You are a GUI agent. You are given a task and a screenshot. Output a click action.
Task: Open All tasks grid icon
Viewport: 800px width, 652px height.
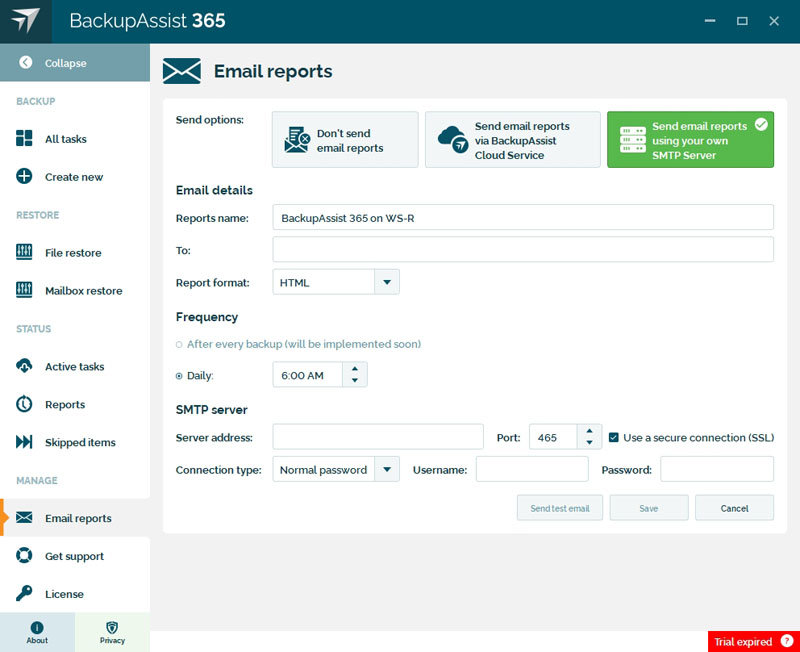point(24,138)
